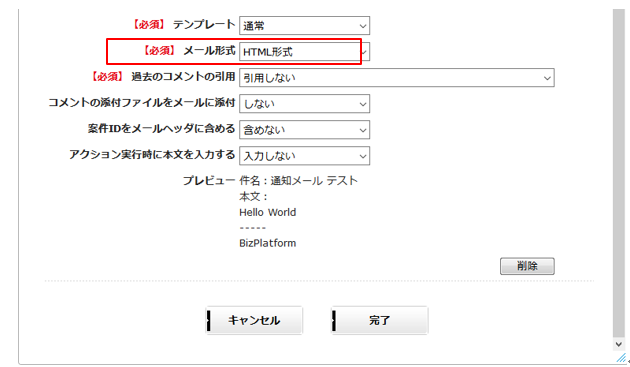Open the アクション実行時に本文を入力する dropdown
The height and width of the screenshot is (367, 630).
coord(304,156)
